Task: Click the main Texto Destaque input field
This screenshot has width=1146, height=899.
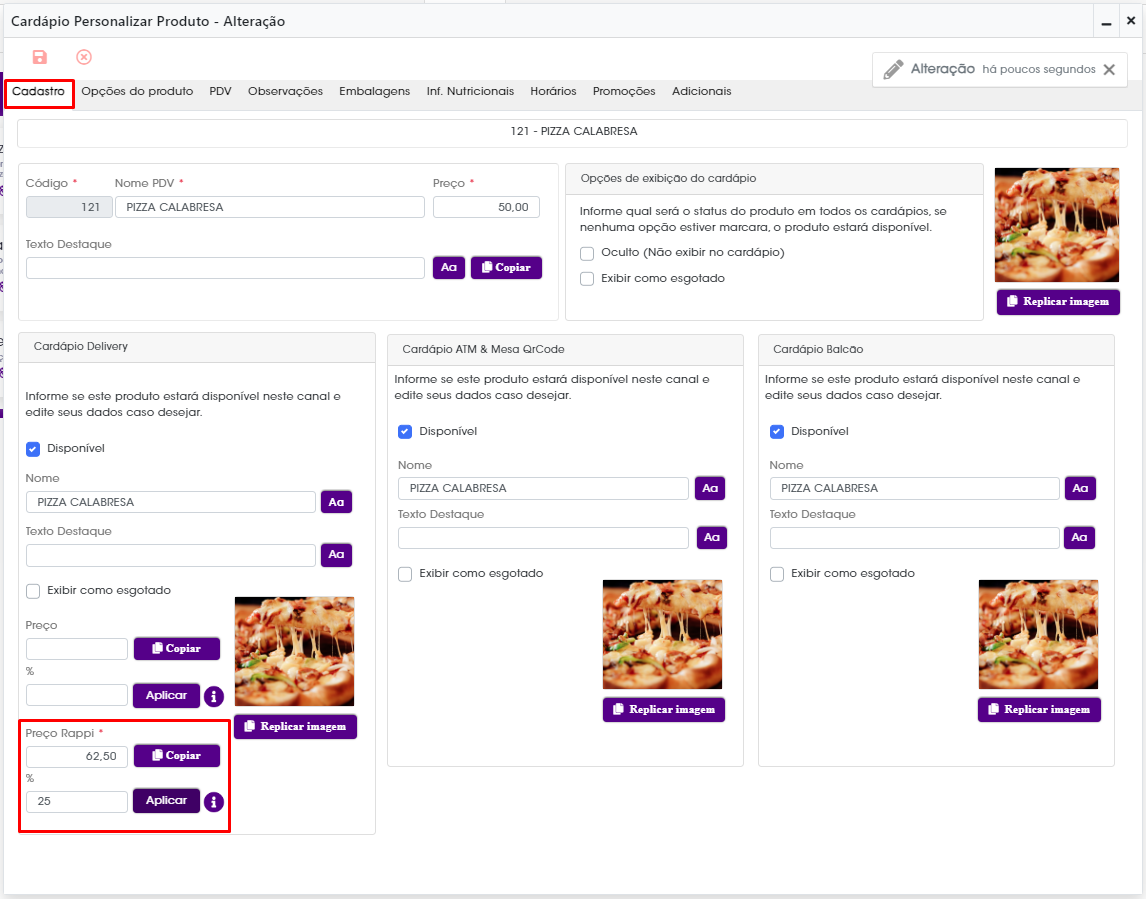Action: tap(225, 268)
